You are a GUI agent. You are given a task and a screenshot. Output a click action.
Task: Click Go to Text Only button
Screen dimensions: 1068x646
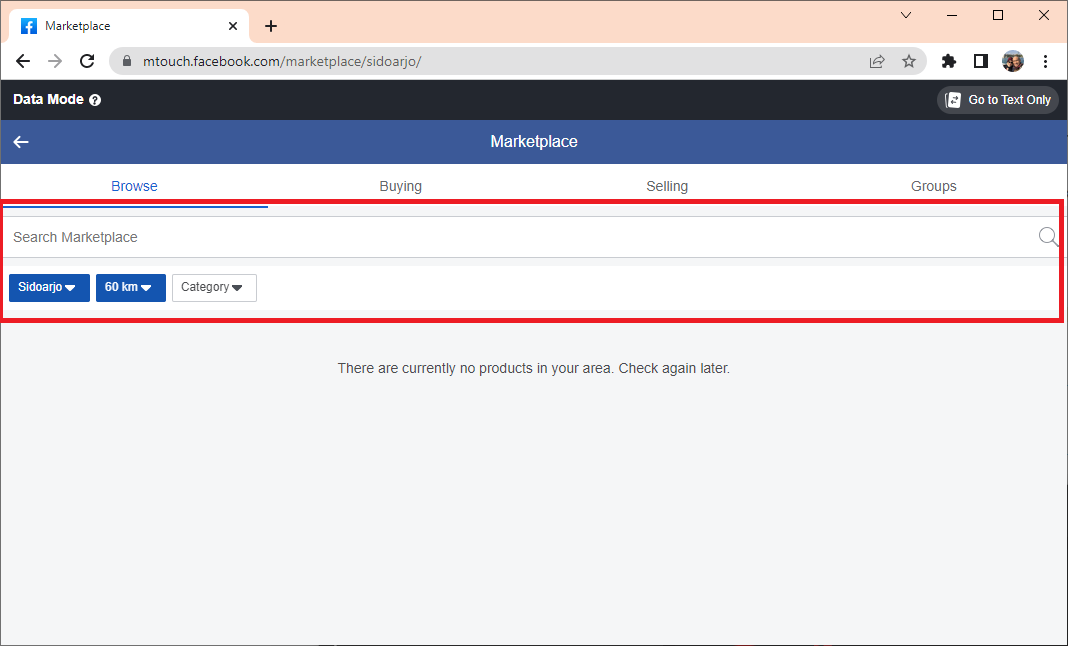point(998,100)
